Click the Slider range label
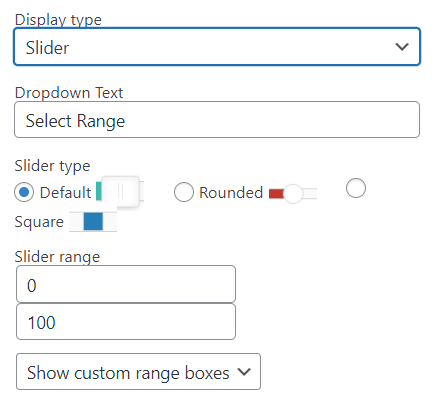Screen dimensions: 433x397 (57, 257)
